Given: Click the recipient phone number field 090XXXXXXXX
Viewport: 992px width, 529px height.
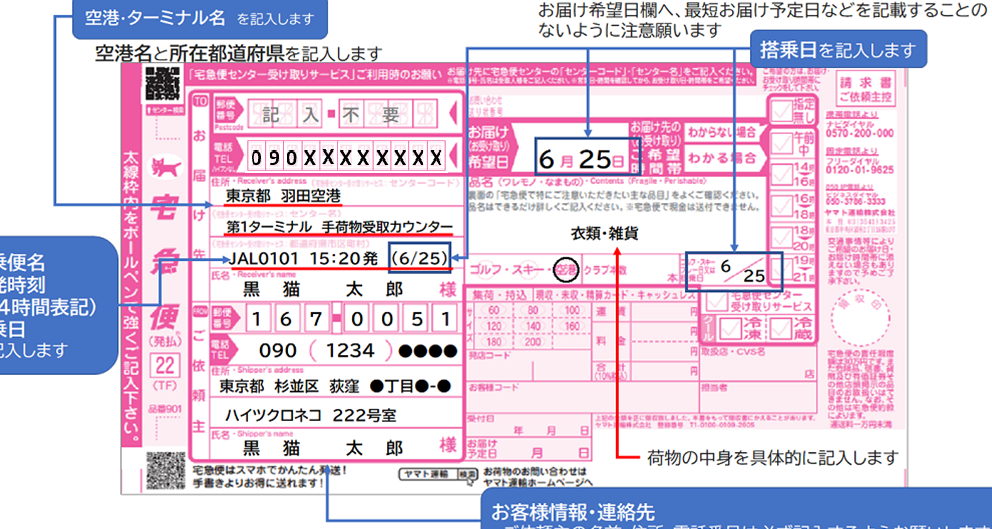Looking at the screenshot, I should [344, 159].
